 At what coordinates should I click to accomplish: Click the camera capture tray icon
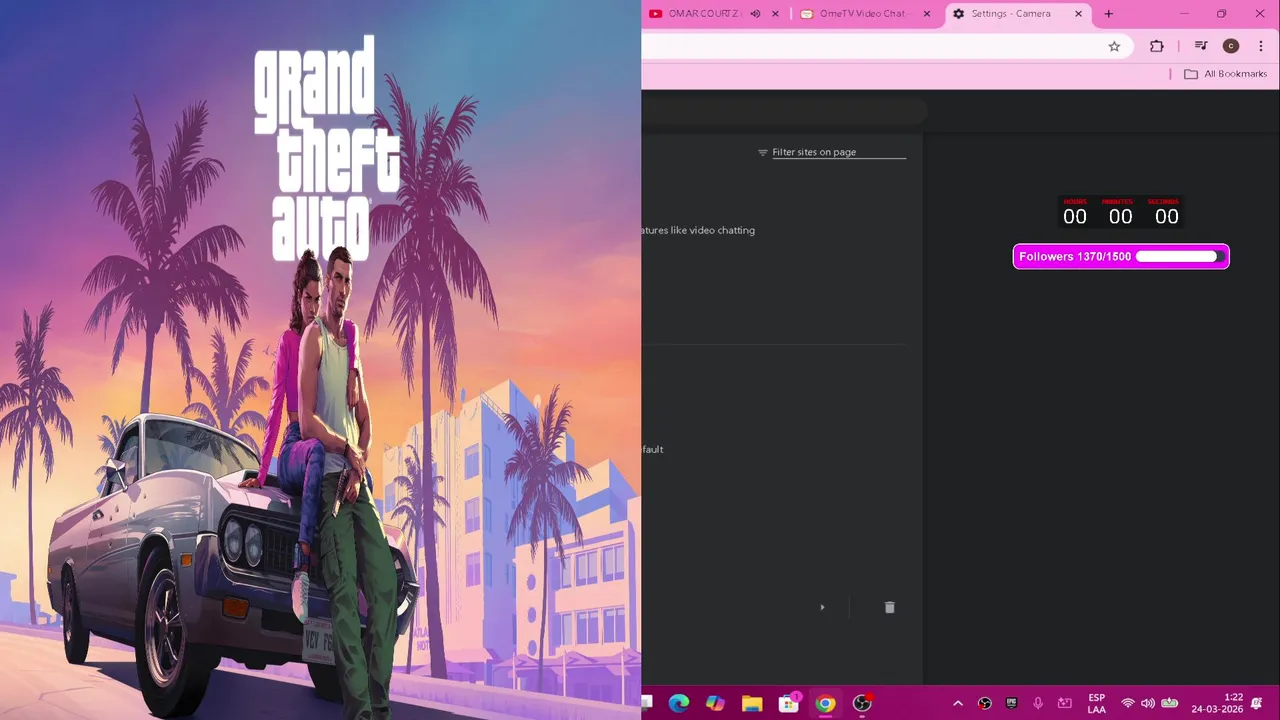pos(1065,703)
